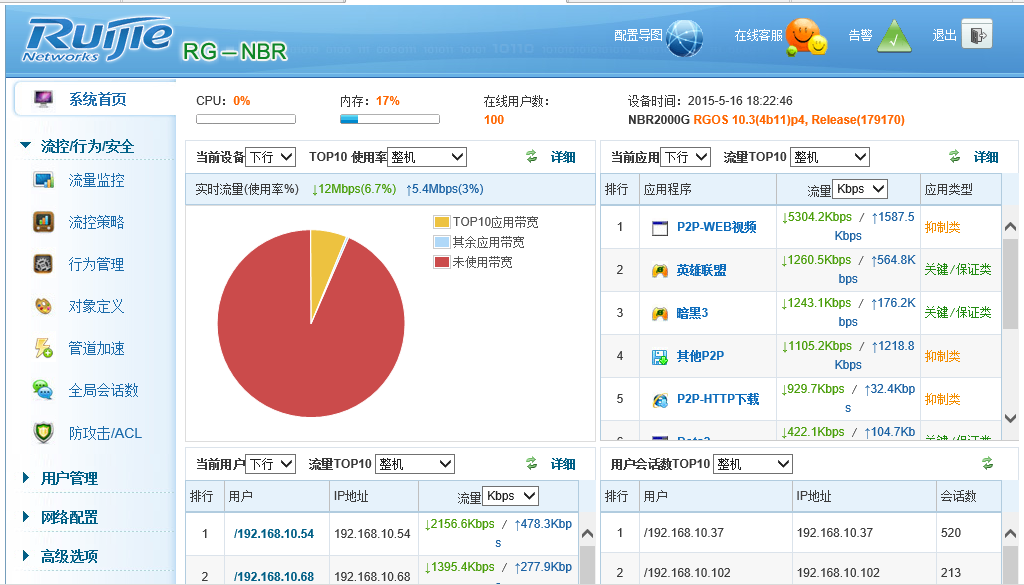Screen dimensions: 1024x585
Task: Open P2P-WEB视频 application link
Action: pos(717,227)
